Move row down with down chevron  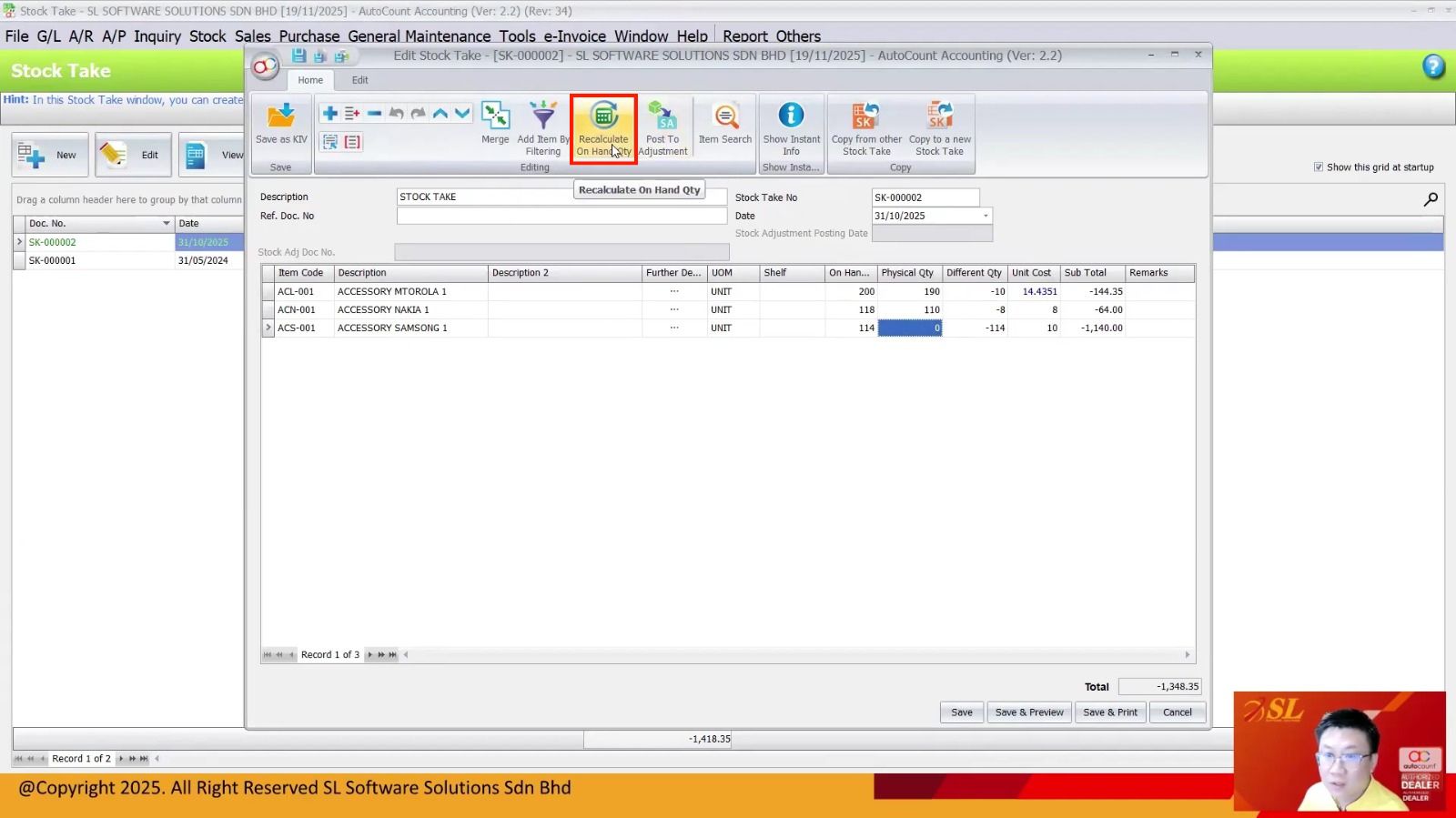[462, 114]
